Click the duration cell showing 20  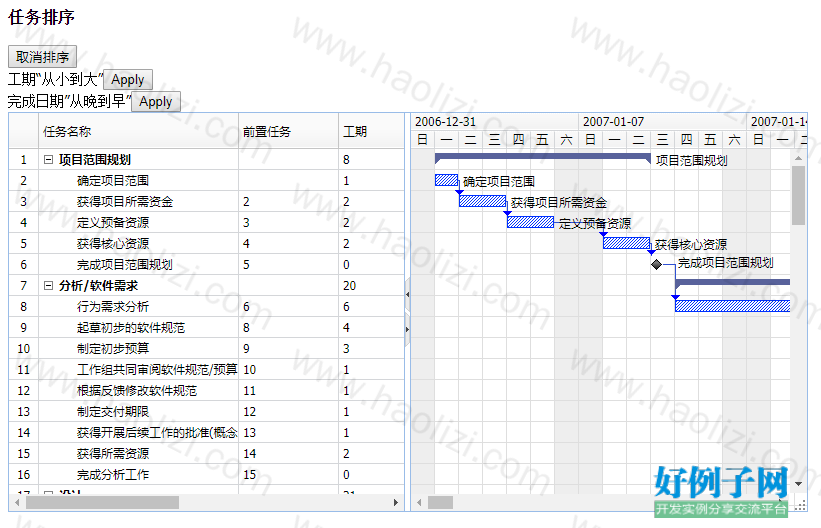pyautogui.click(x=371, y=285)
